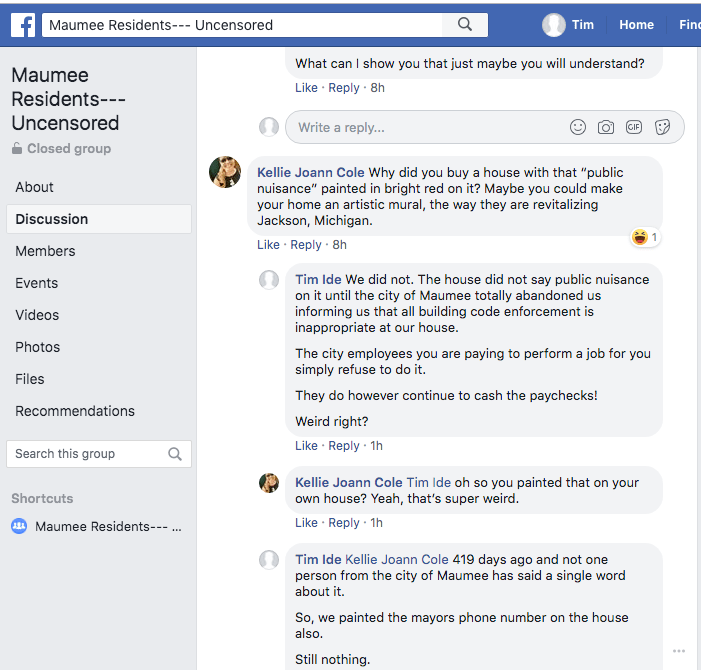Open Tim's profile from top bar
The width and height of the screenshot is (701, 670).
[x=569, y=25]
